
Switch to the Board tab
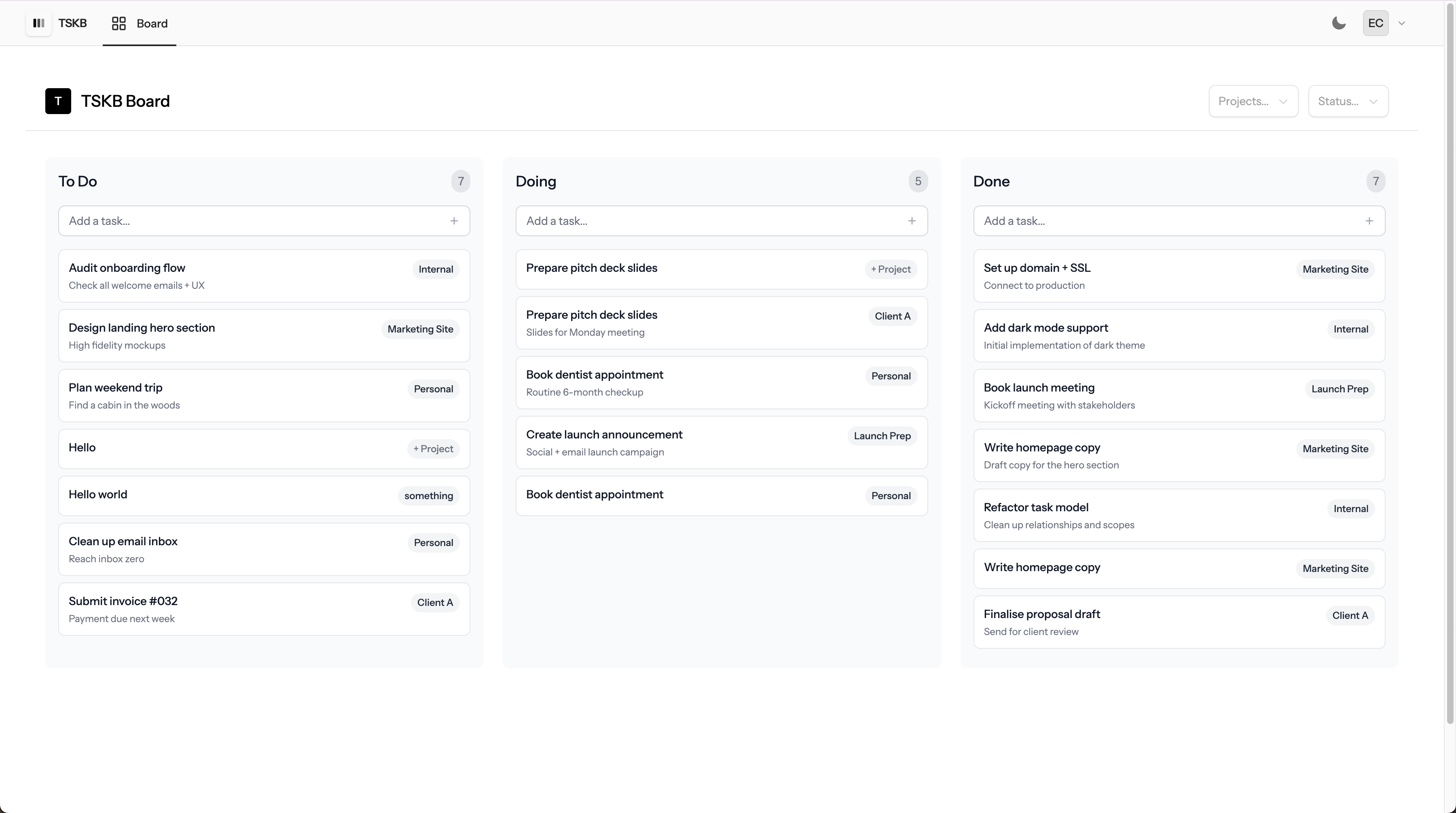[x=140, y=23]
